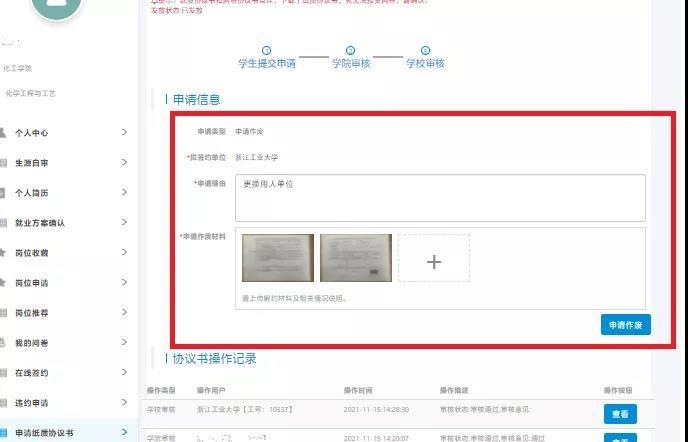Expand the chevron beside 我的问卷
Viewport: 688px width, 442px height.
124,342
